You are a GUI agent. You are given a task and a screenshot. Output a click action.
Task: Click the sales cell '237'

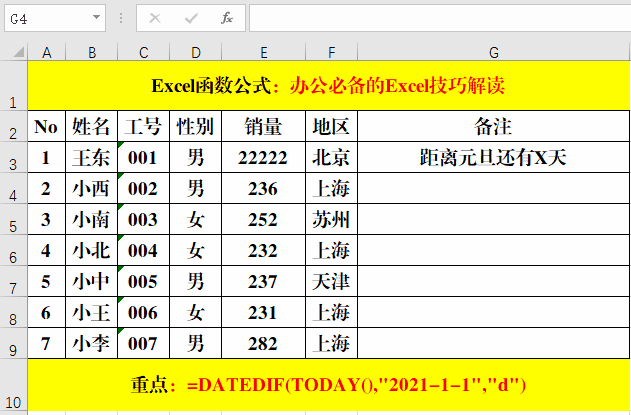pyautogui.click(x=264, y=281)
